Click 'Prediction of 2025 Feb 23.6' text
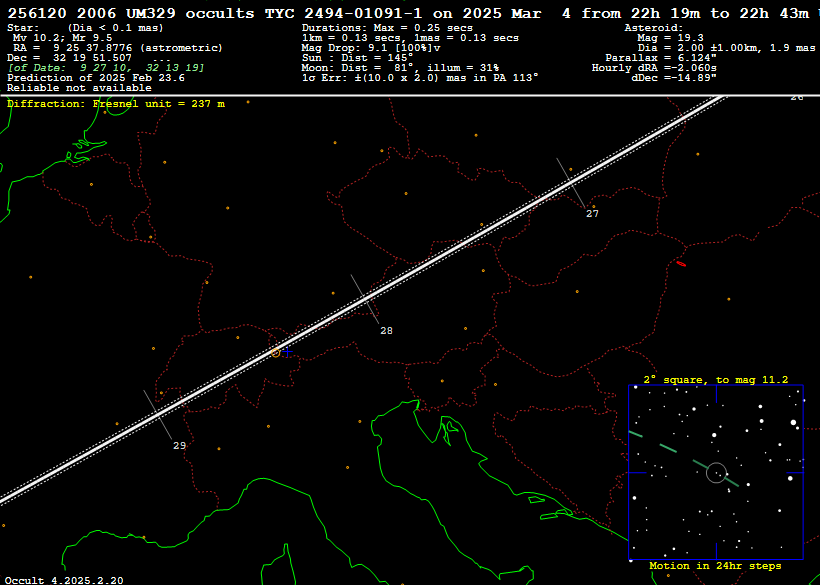The width and height of the screenshot is (820, 585). (x=96, y=78)
